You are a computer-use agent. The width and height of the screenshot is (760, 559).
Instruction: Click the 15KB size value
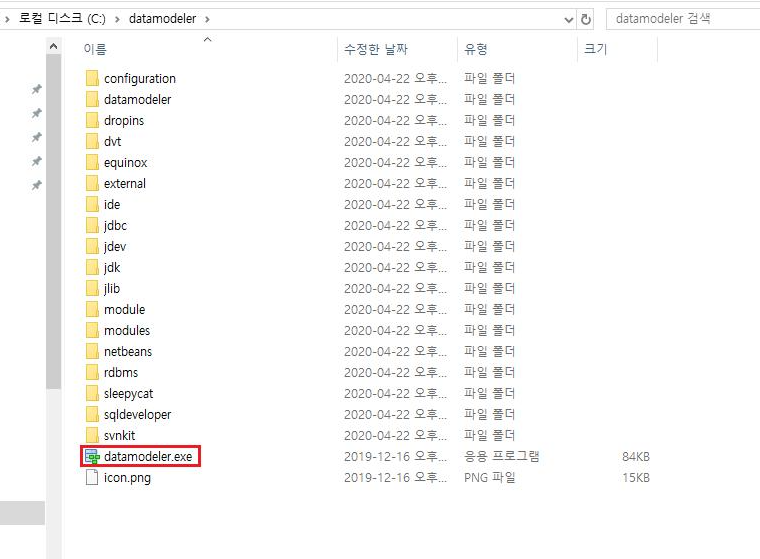[x=635, y=478]
